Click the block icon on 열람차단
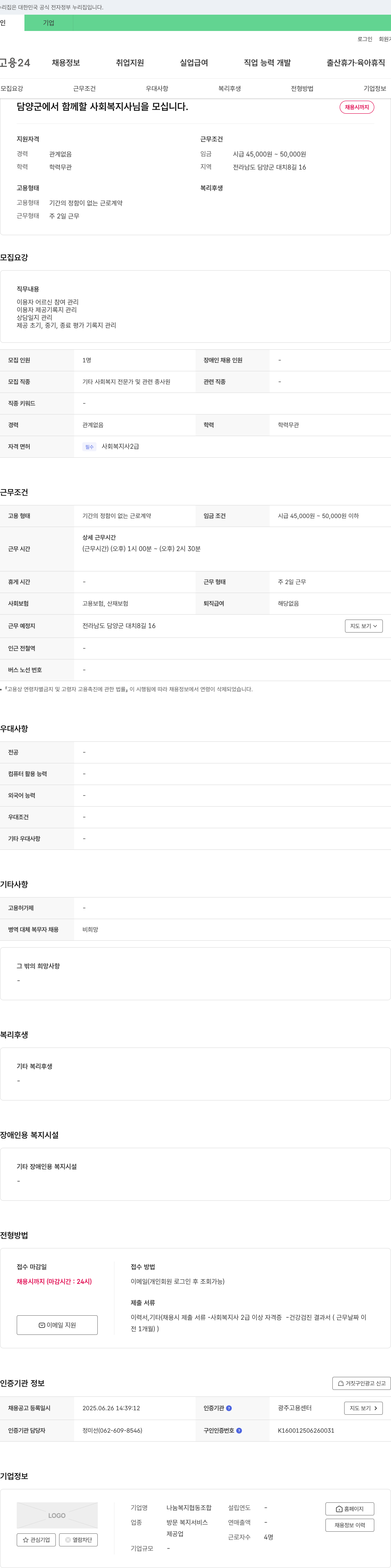The image size is (391, 1568). click(68, 1540)
